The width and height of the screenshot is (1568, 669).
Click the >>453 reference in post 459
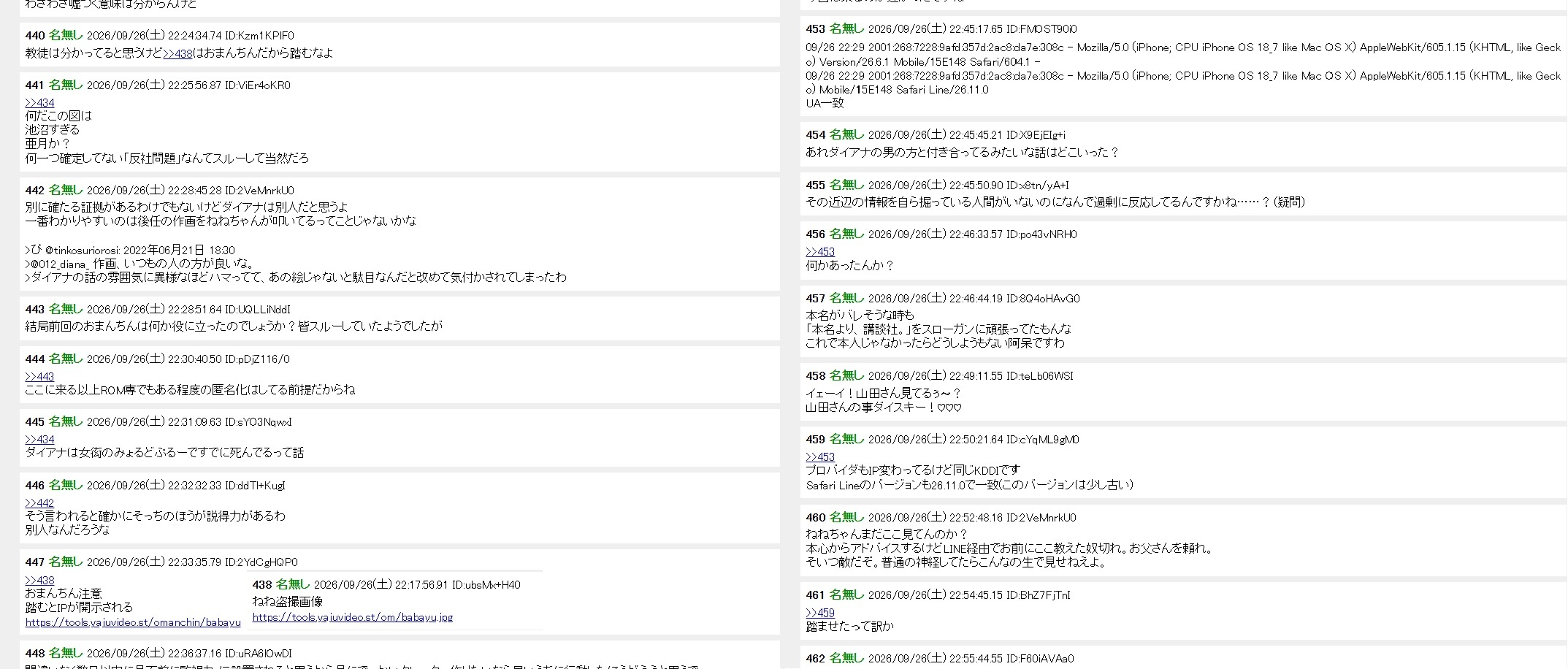pyautogui.click(x=820, y=457)
